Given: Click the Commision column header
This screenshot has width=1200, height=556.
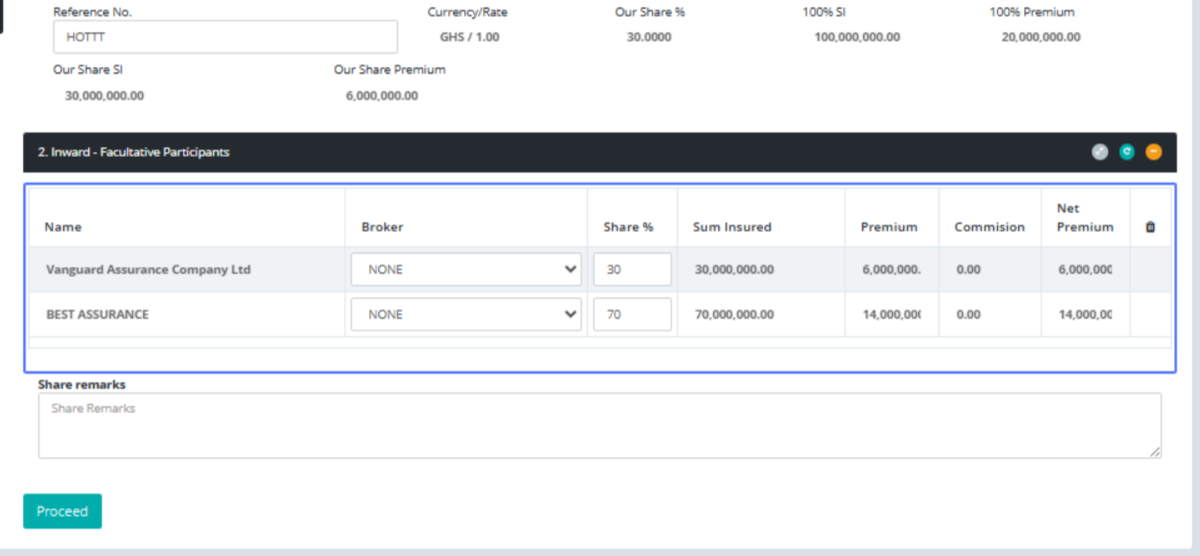Looking at the screenshot, I should pos(989,227).
